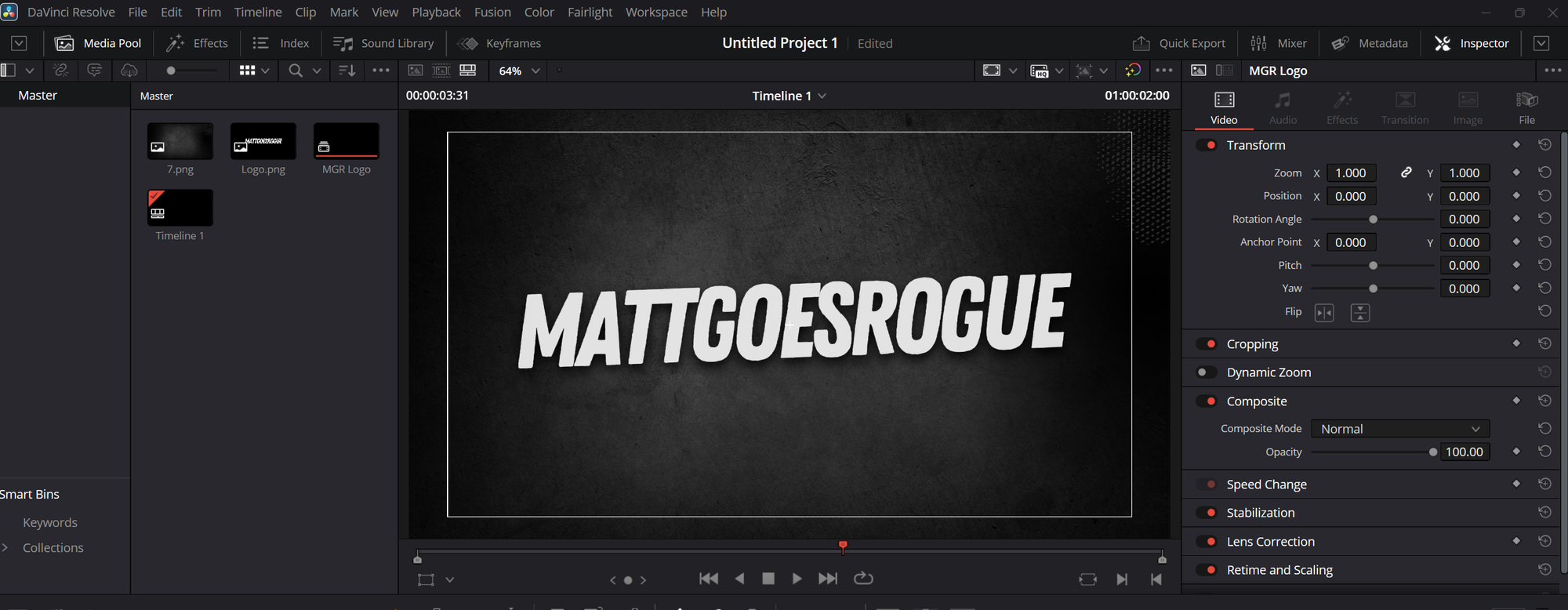1568x610 pixels.
Task: Open the Keyframes panel
Action: tap(499, 43)
